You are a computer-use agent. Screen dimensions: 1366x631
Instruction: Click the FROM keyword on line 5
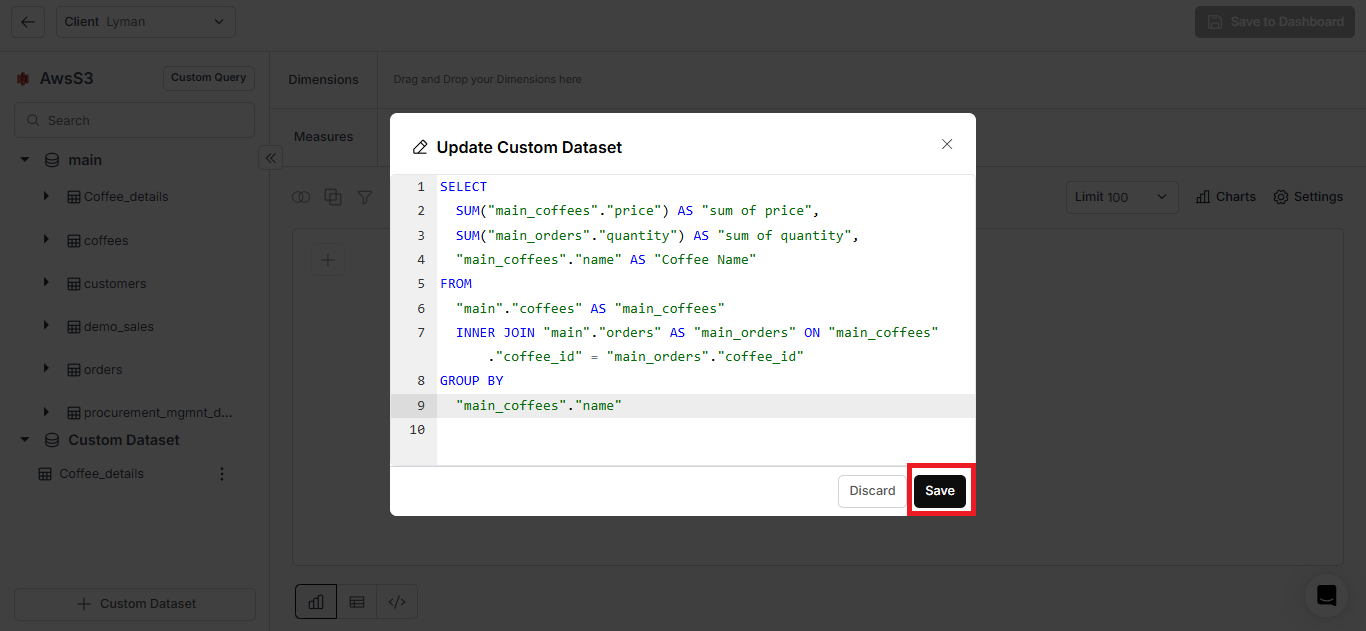456,284
